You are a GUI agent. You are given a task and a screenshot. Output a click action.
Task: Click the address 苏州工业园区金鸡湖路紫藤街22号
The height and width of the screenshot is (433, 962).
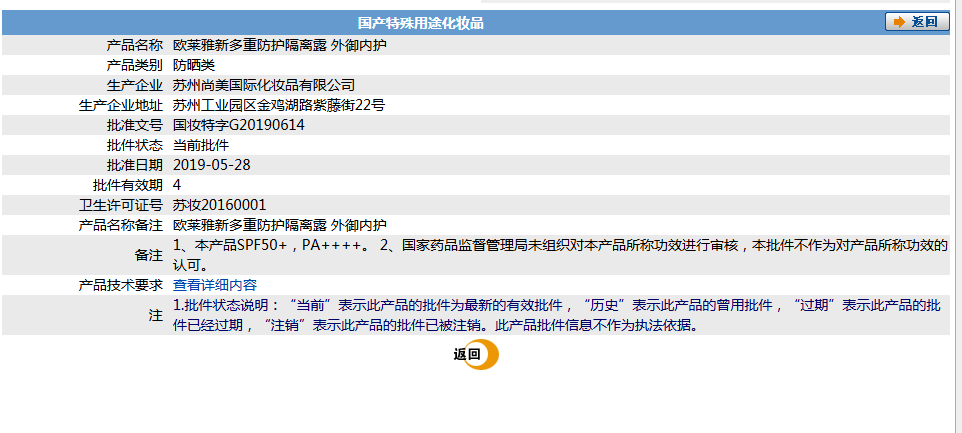click(x=279, y=105)
